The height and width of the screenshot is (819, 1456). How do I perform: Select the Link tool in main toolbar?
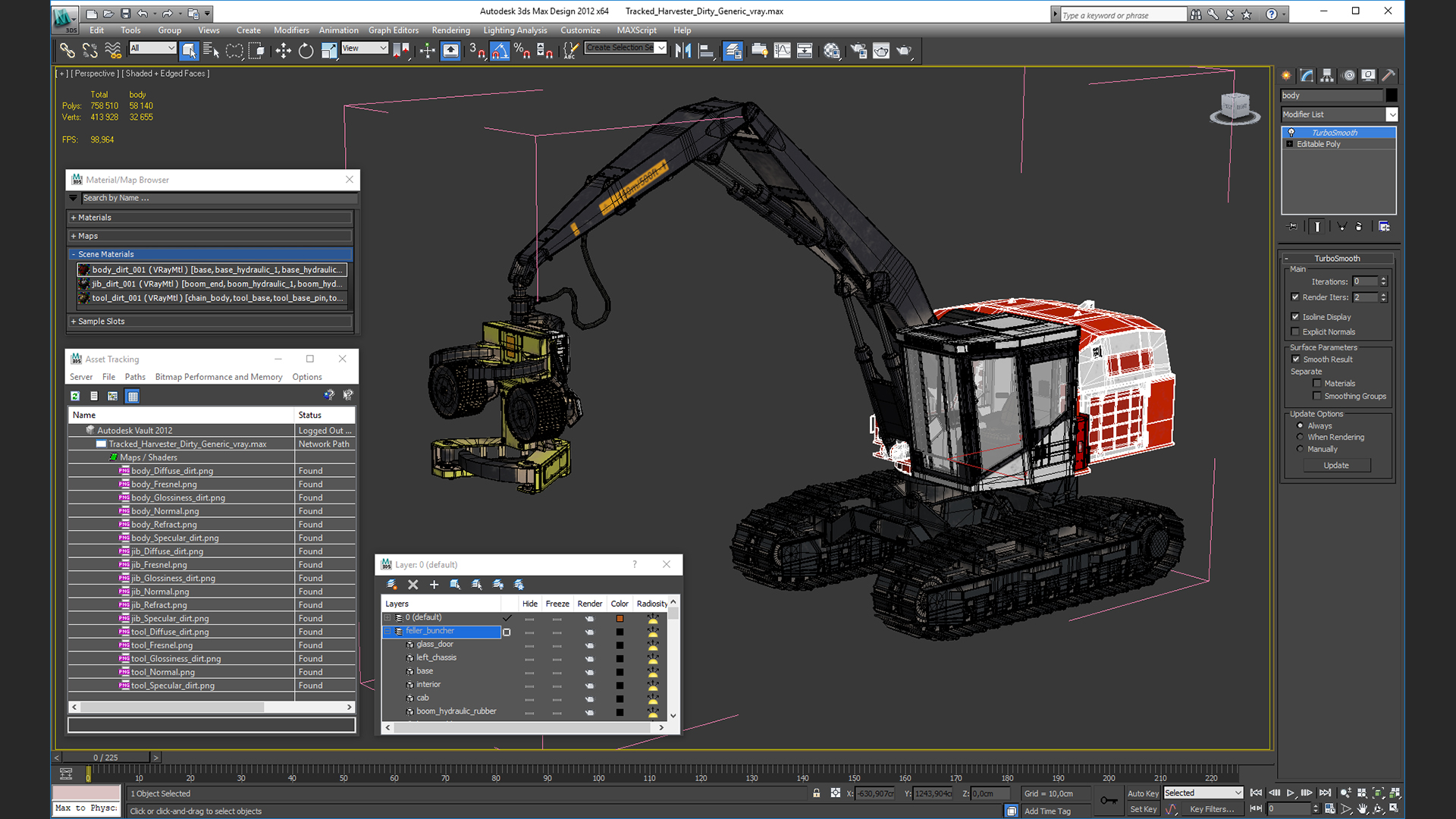pos(67,50)
